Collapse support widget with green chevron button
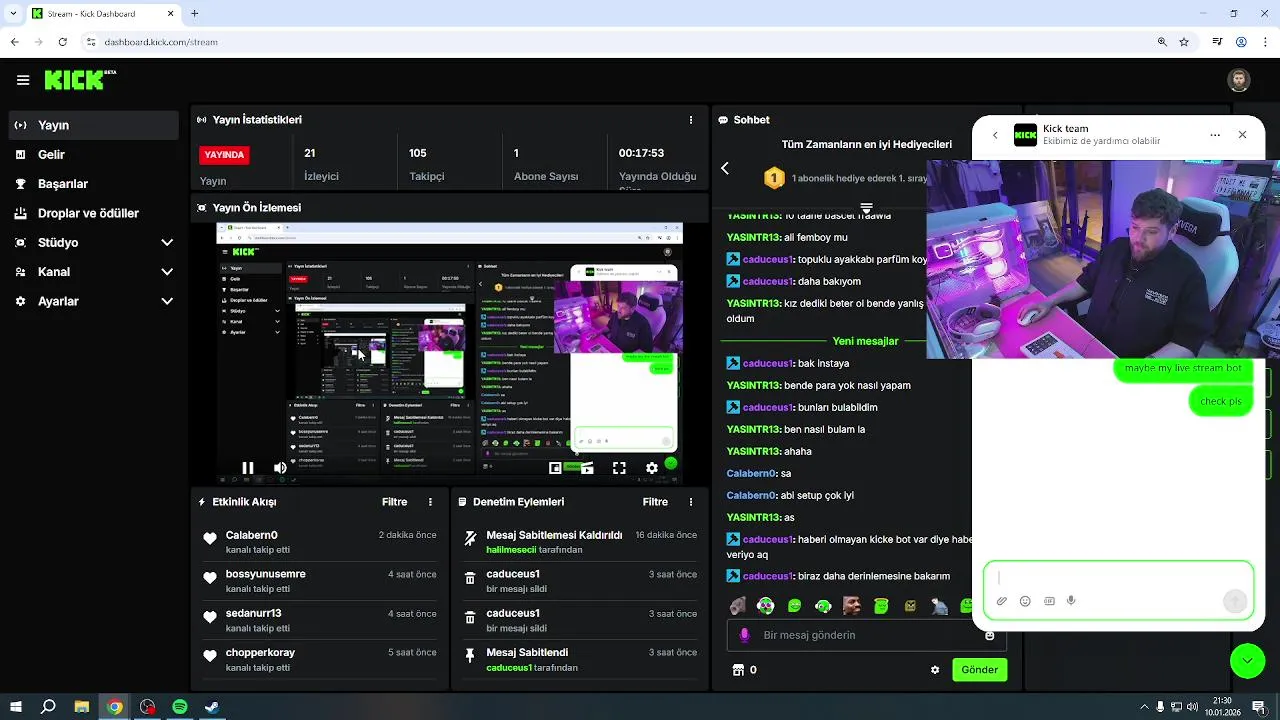Viewport: 1280px width, 720px height. (x=1247, y=661)
